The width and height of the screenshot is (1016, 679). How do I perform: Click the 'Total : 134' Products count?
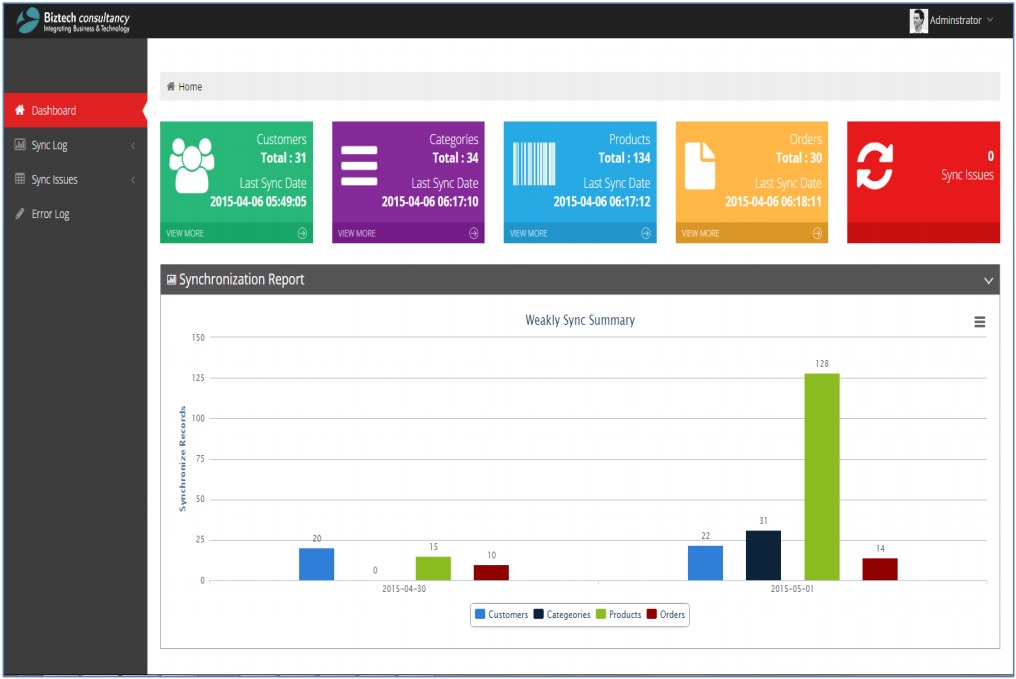tap(624, 157)
